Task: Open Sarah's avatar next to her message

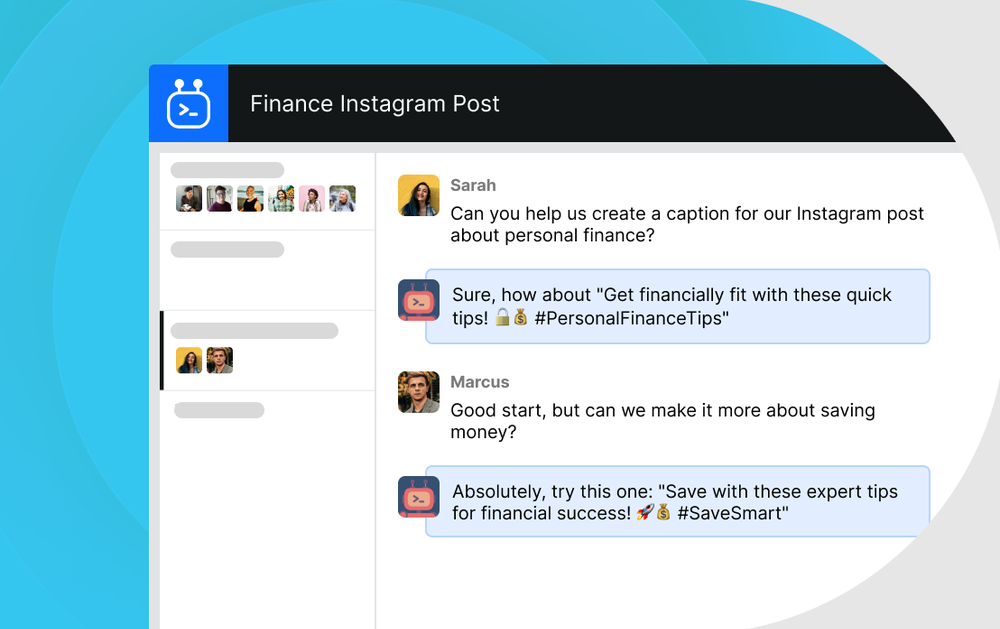Action: point(419,195)
